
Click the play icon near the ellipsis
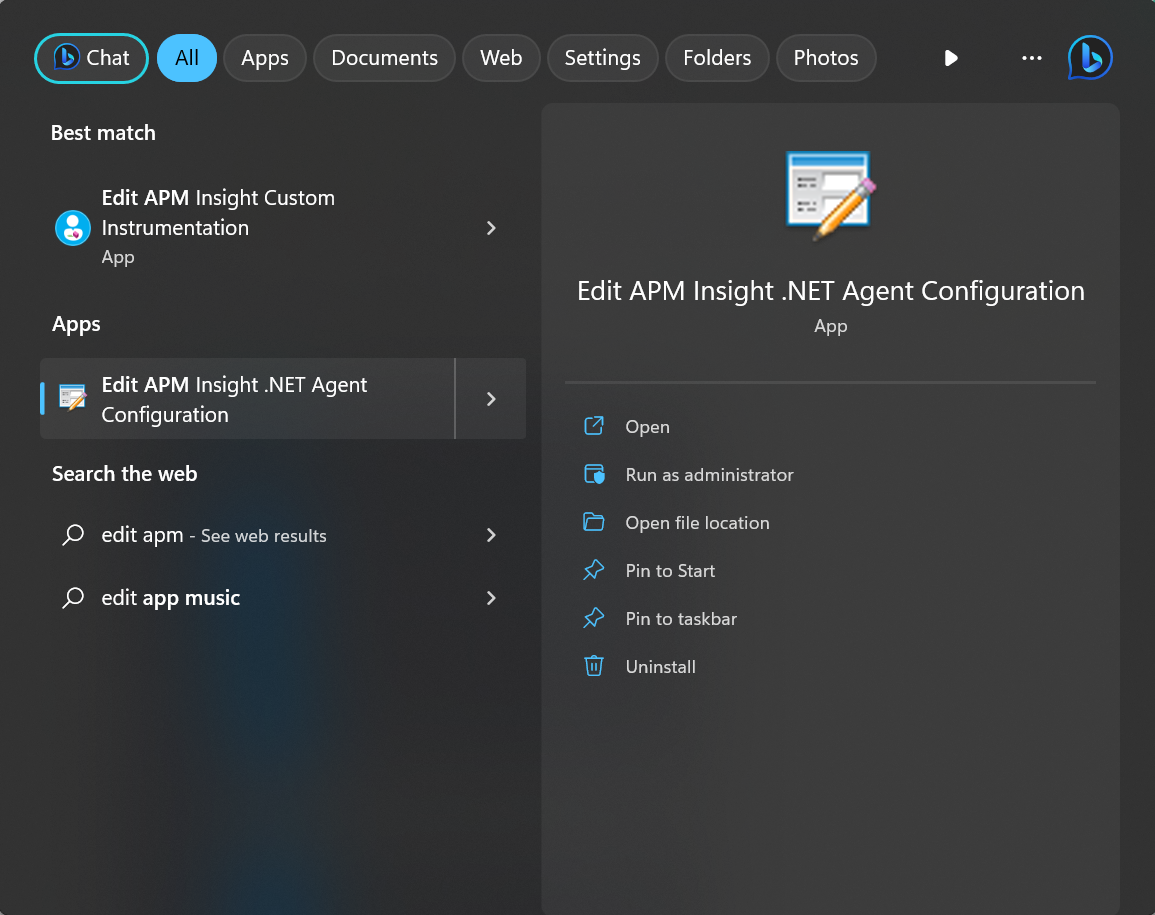(950, 58)
